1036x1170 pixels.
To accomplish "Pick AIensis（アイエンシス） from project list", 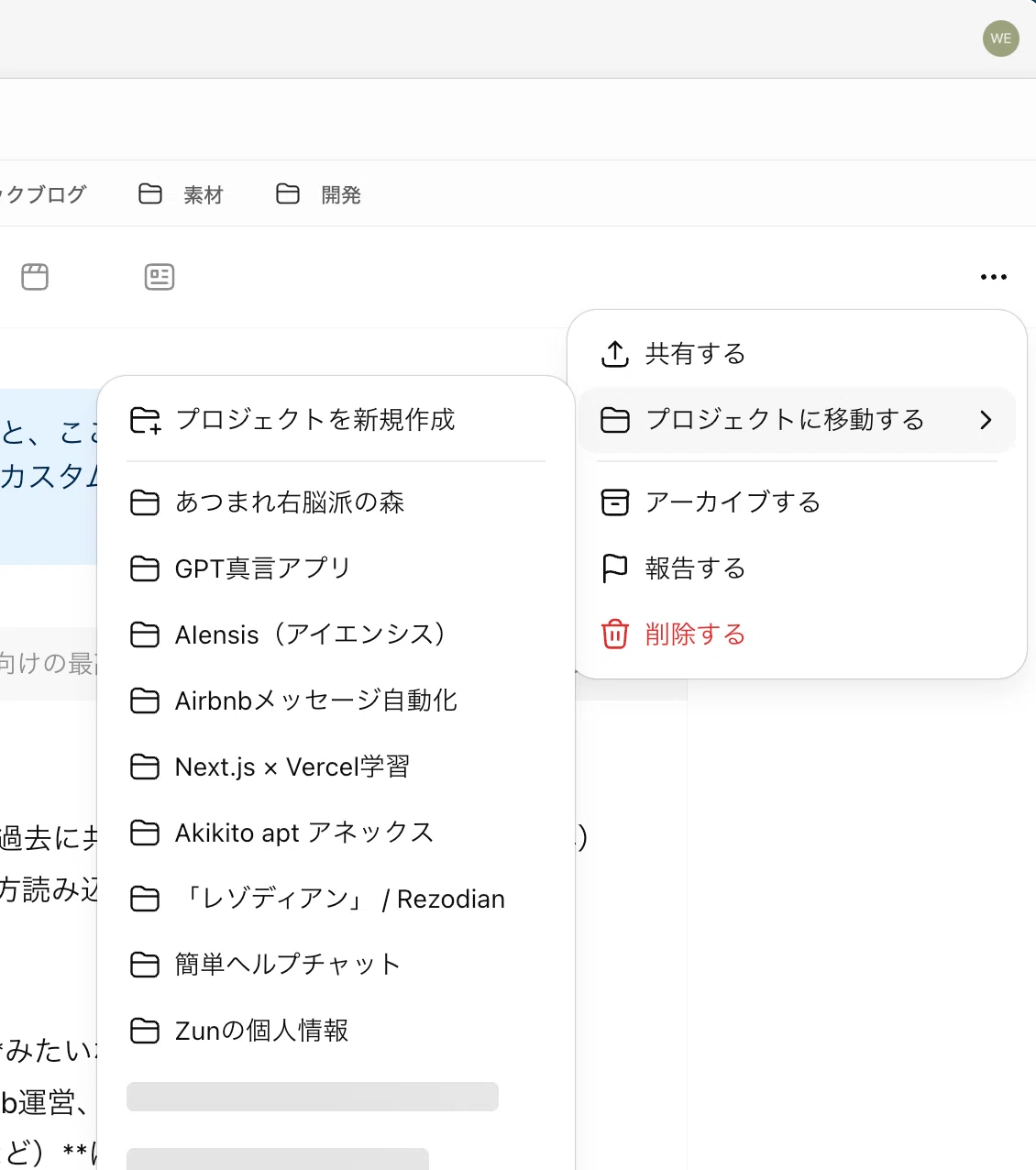I will (336, 635).
